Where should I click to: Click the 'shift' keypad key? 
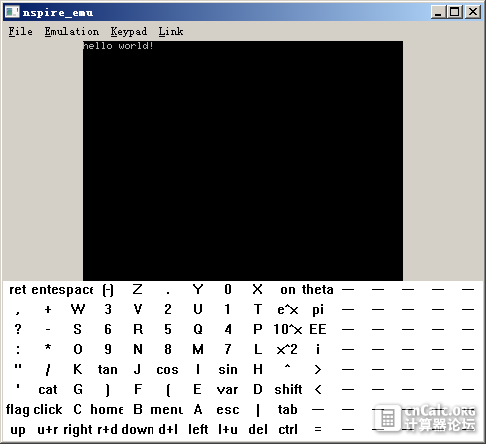pyautogui.click(x=288, y=389)
